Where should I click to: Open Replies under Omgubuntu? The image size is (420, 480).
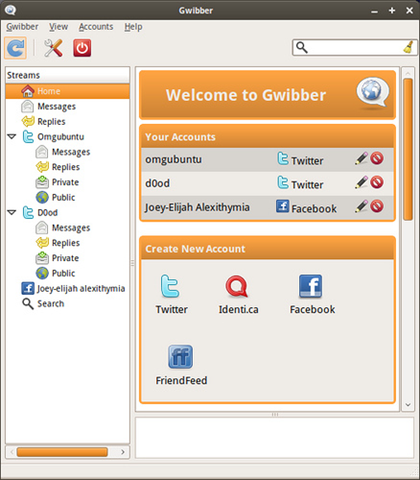click(58, 167)
